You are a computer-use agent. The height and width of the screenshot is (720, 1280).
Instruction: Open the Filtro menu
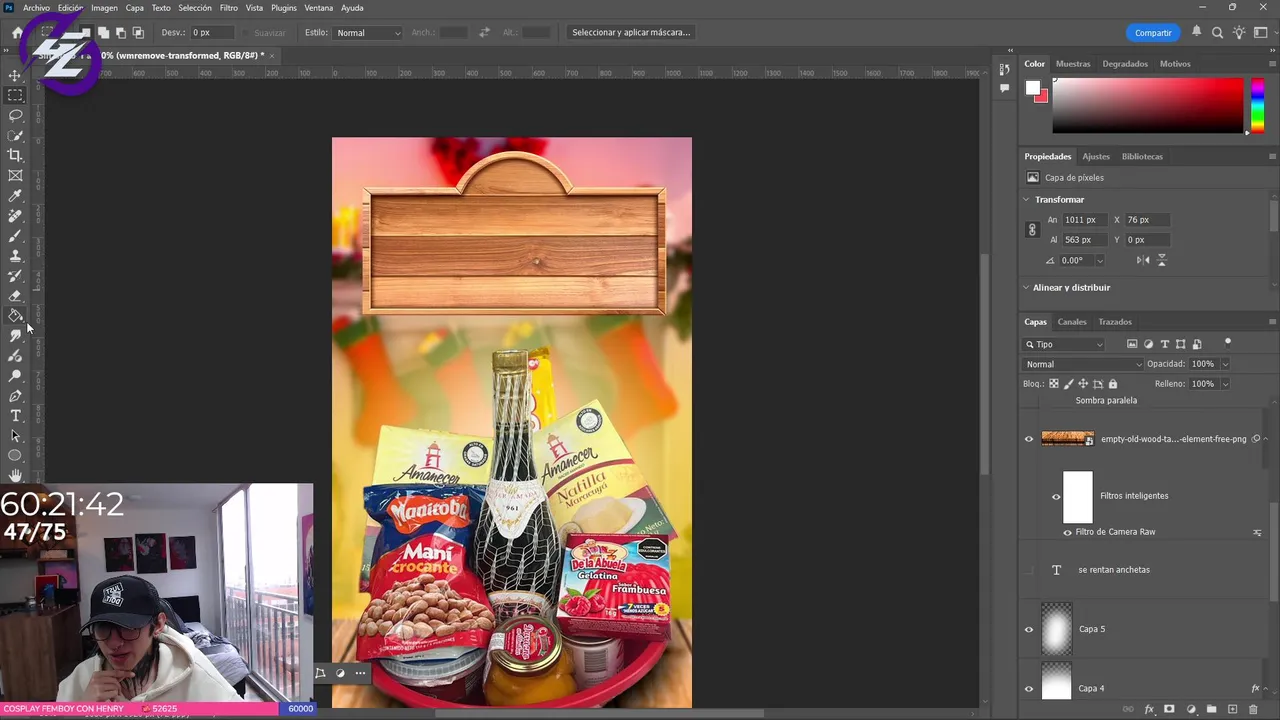(x=229, y=8)
